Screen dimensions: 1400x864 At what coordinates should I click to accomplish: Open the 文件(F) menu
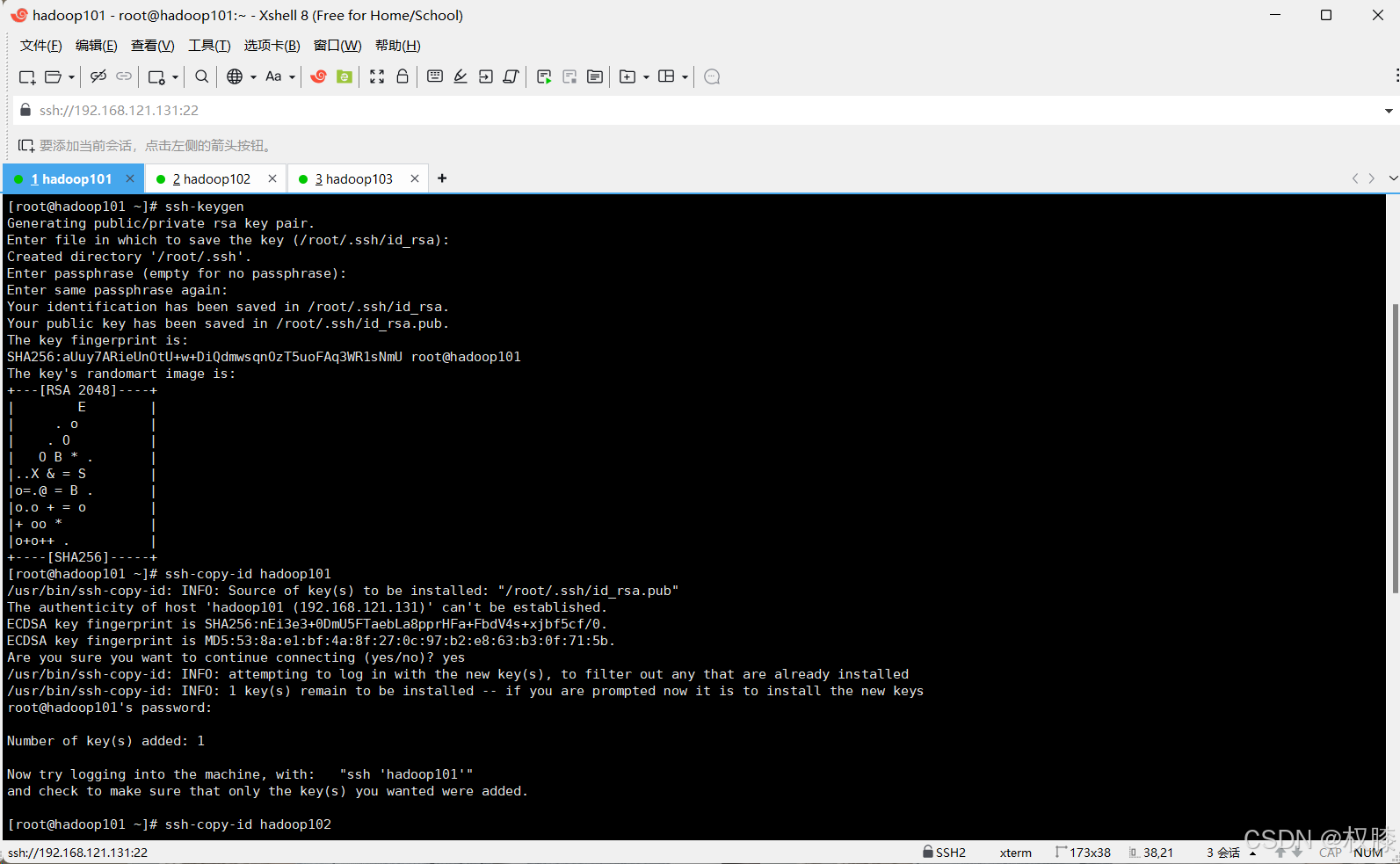tap(40, 46)
